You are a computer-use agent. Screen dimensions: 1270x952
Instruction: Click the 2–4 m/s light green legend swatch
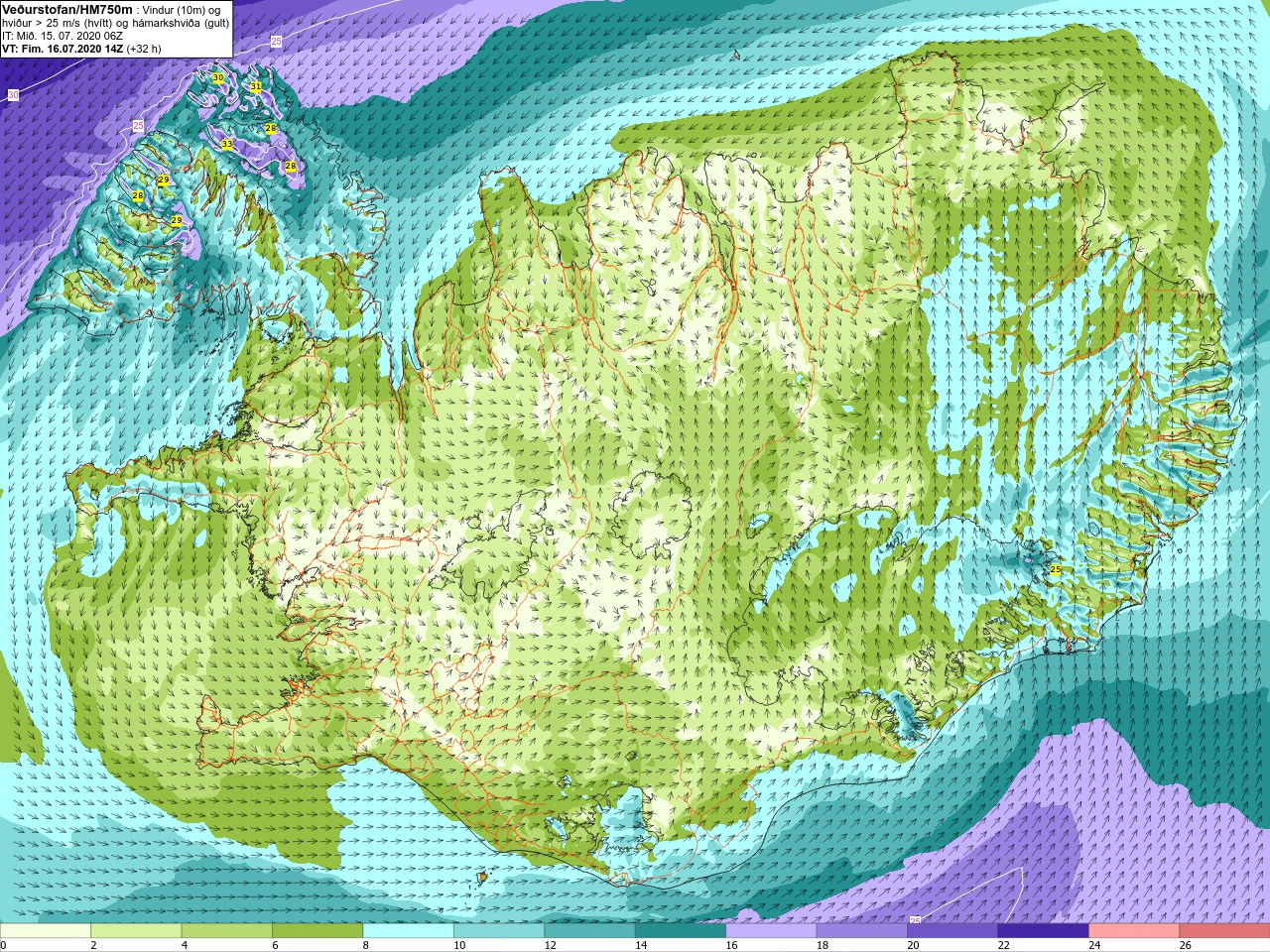click(136, 931)
